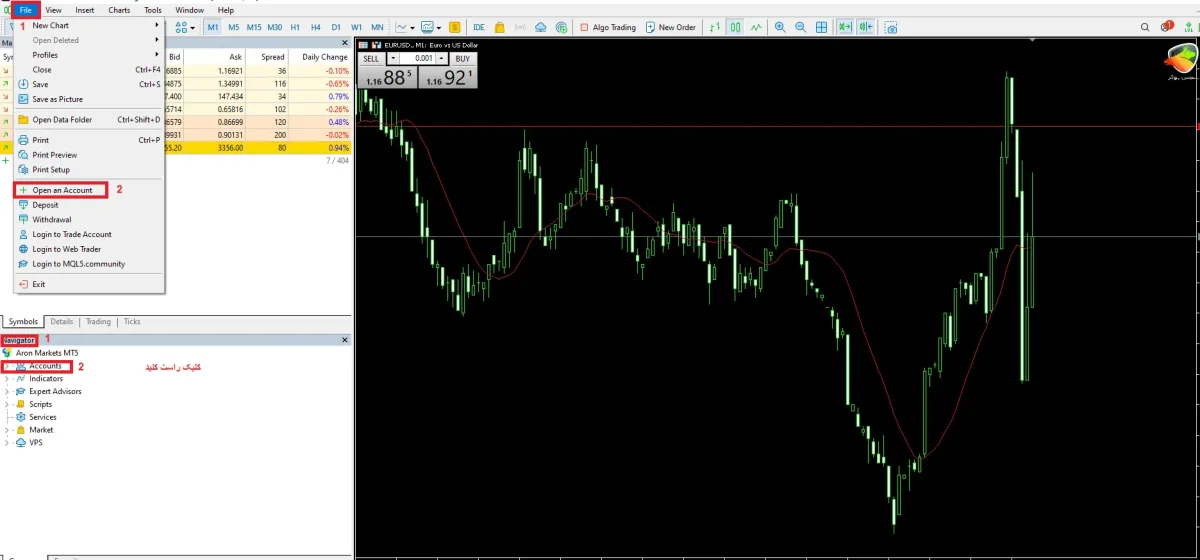
Task: Toggle chart auto scroll icon
Action: (845, 27)
